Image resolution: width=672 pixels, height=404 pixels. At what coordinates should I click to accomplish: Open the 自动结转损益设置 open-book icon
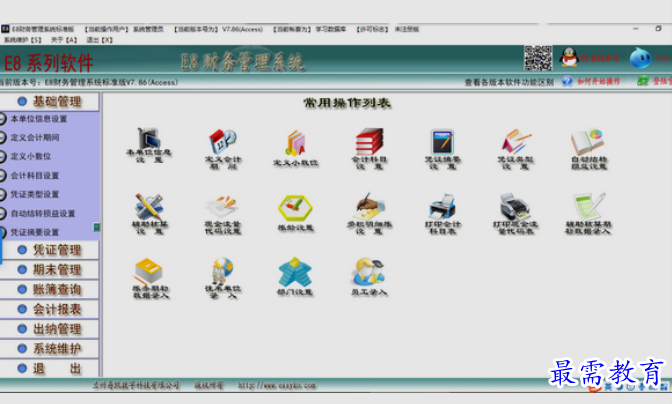pos(589,148)
